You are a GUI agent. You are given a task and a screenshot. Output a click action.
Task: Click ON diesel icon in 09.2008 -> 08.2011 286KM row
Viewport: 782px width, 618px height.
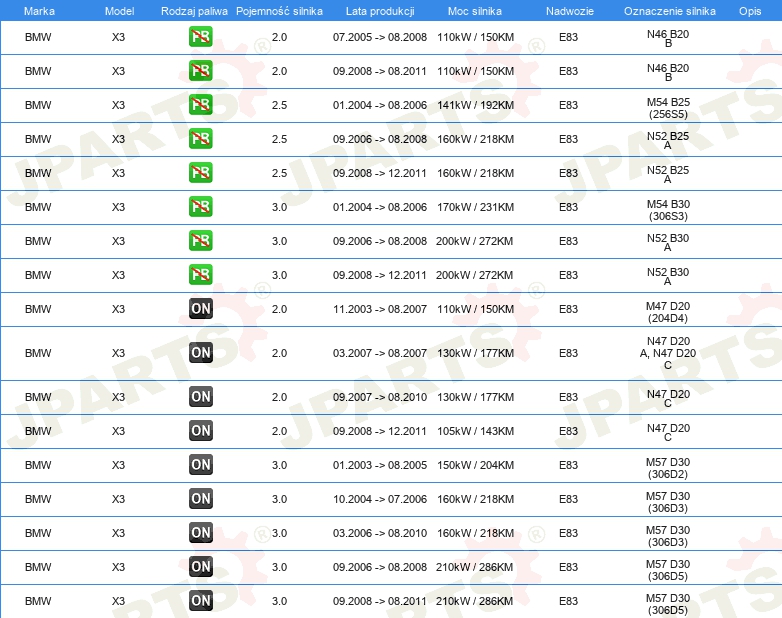coord(201,600)
